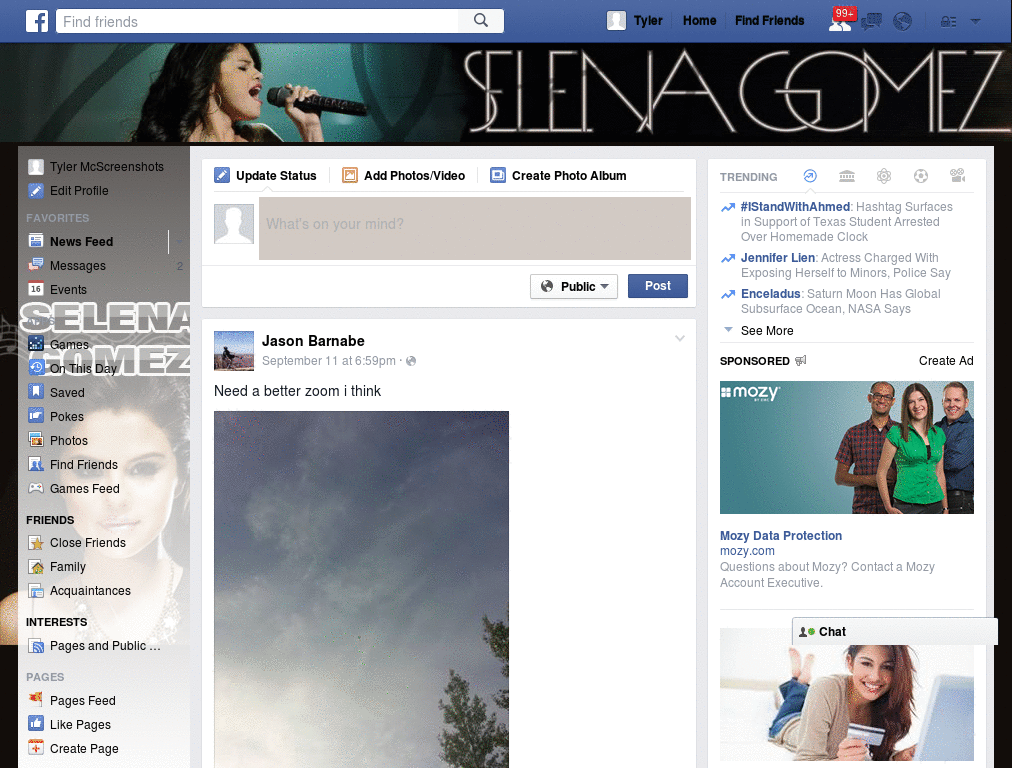Select the Politics trending landmark icon
This screenshot has width=1024, height=768.
tap(847, 176)
